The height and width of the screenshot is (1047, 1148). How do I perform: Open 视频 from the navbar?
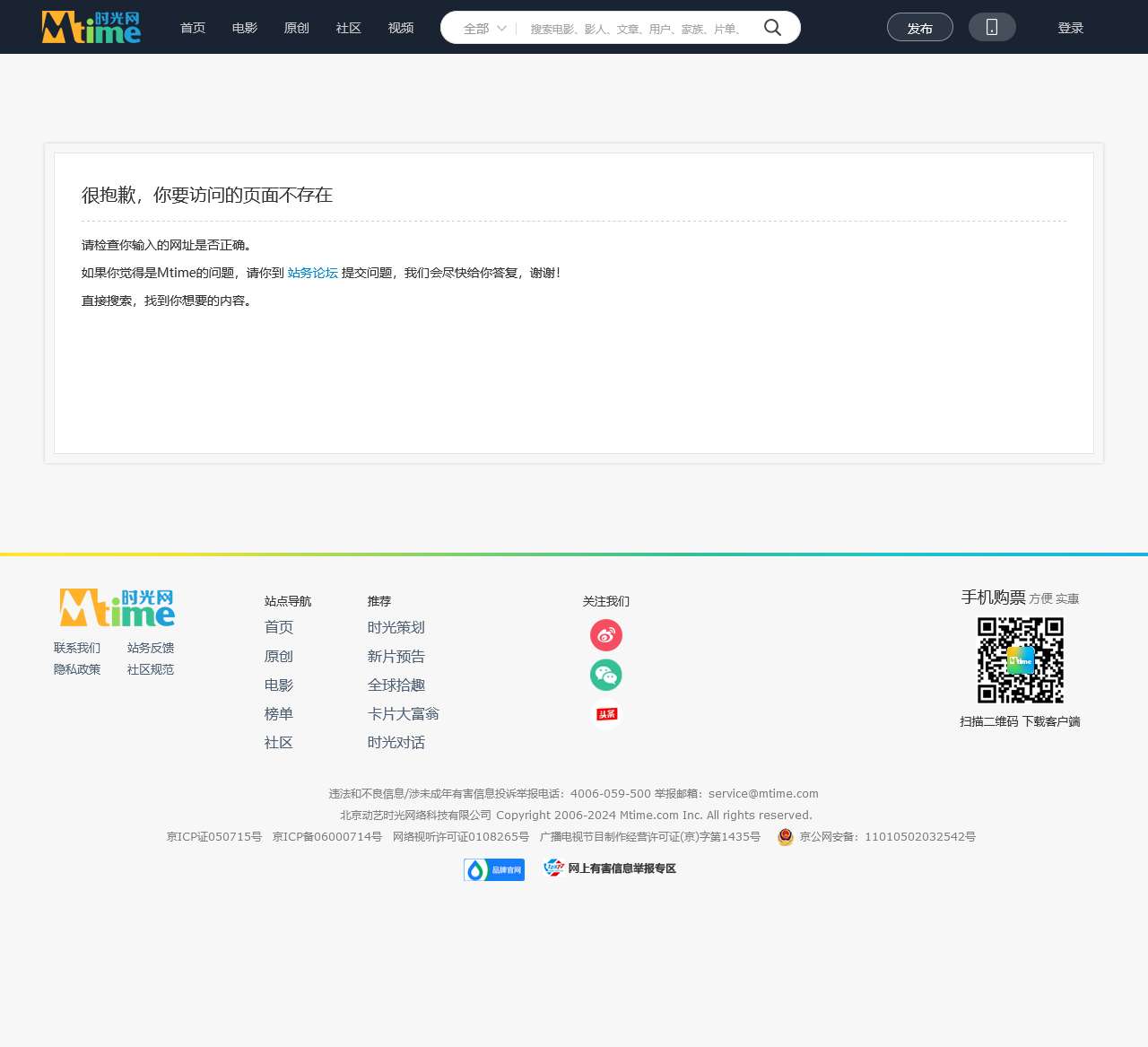400,28
